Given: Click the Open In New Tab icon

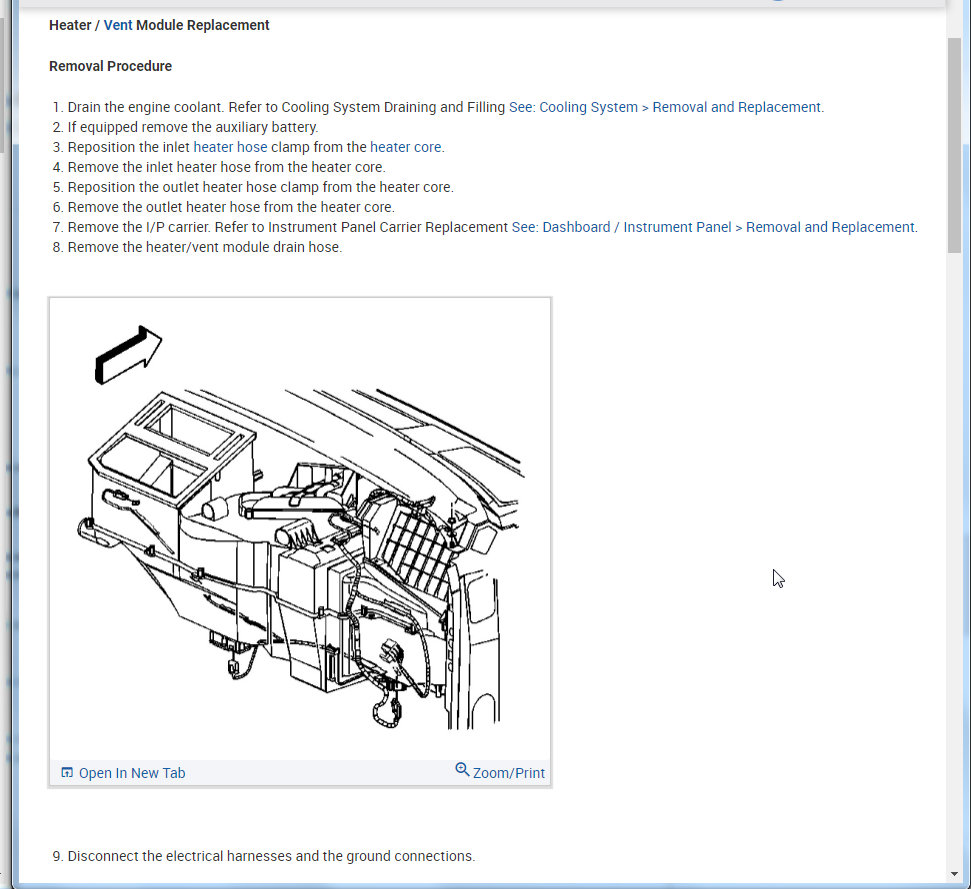Looking at the screenshot, I should pos(67,773).
